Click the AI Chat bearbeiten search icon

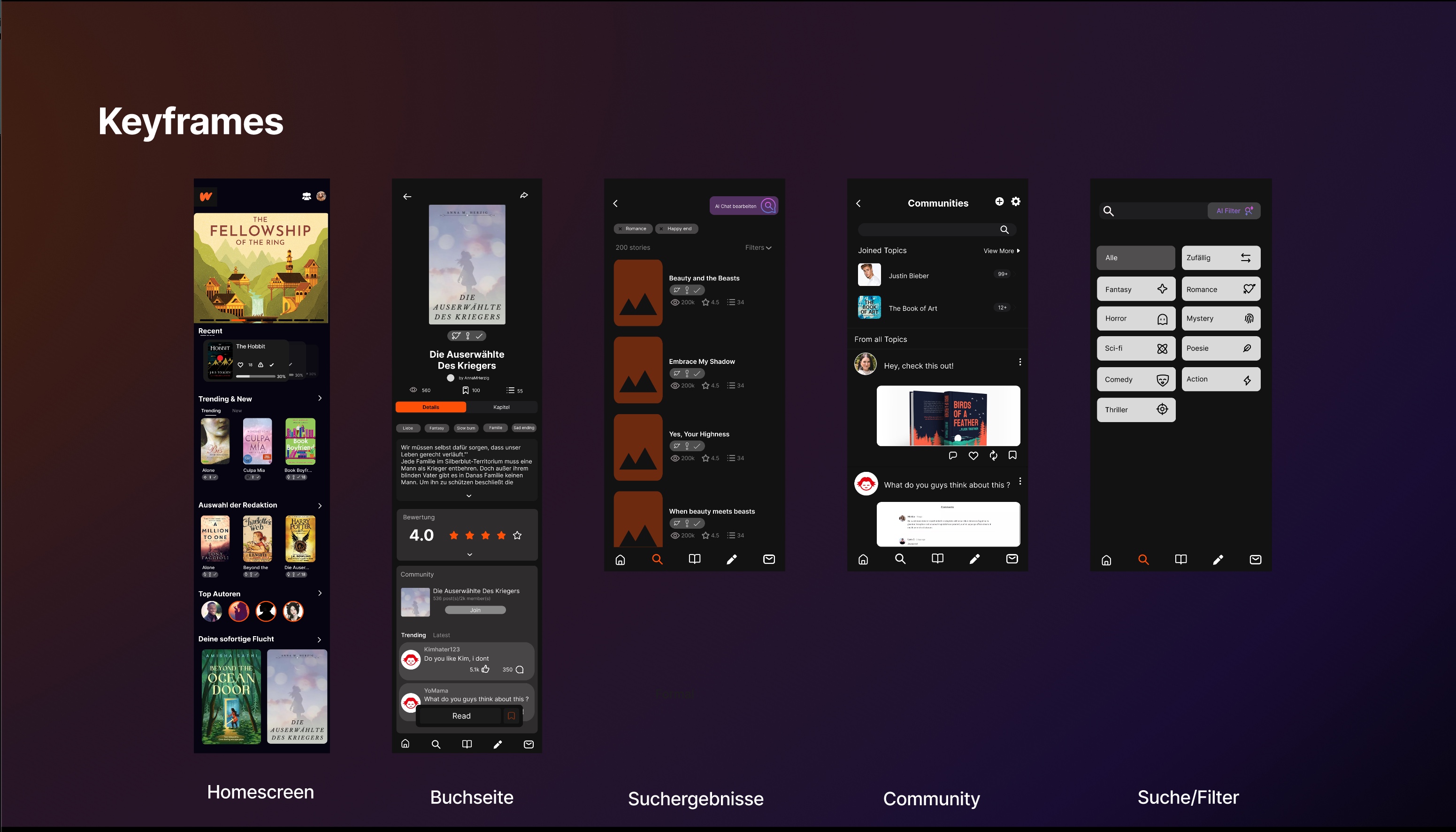[x=769, y=206]
